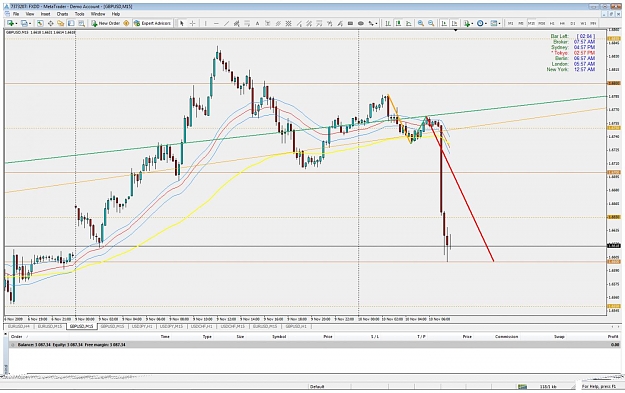Select the arrow Cursor tool
Image resolution: width=625 pixels, height=393 pixels.
click(x=182, y=24)
